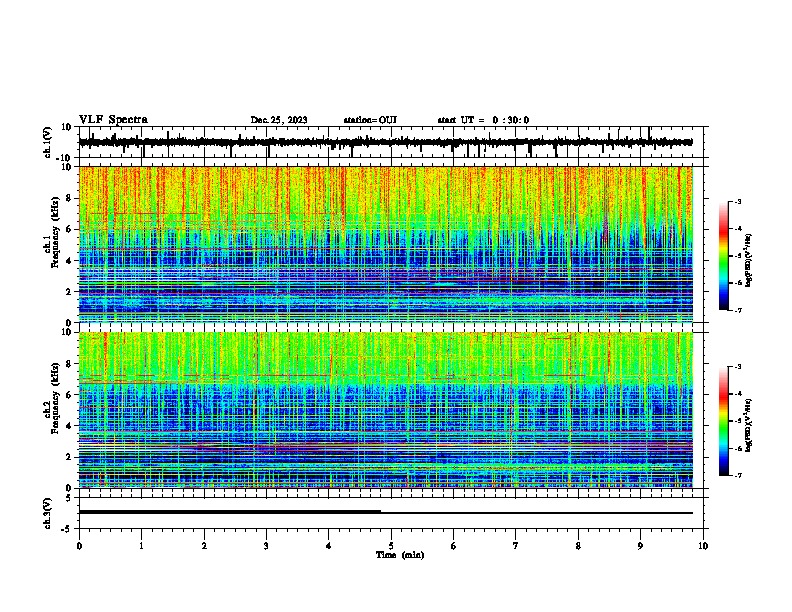792x612 pixels.
Task: Click the ch.1 spectrogram color scale bar
Action: (x=724, y=256)
